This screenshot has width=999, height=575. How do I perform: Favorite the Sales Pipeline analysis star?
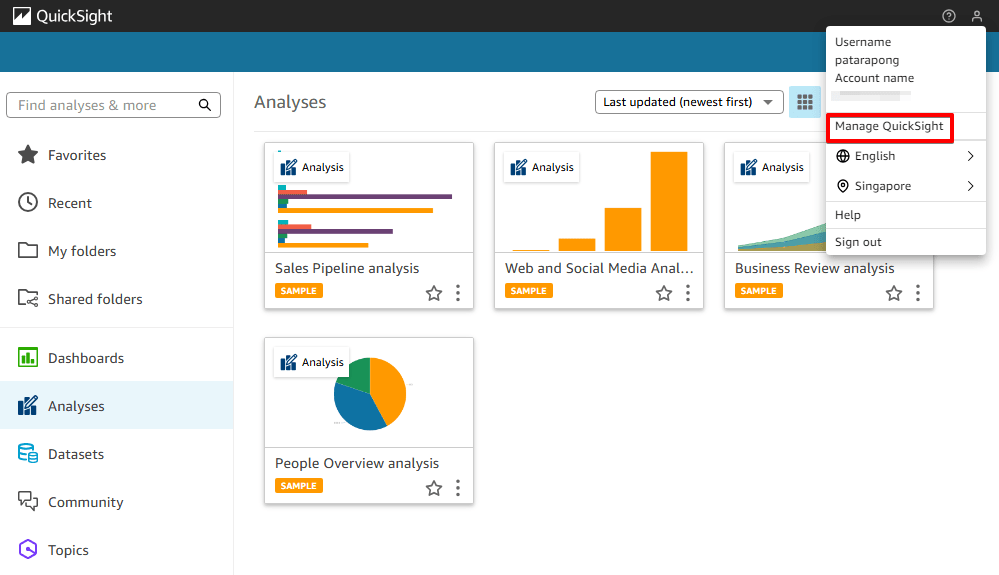[434, 293]
